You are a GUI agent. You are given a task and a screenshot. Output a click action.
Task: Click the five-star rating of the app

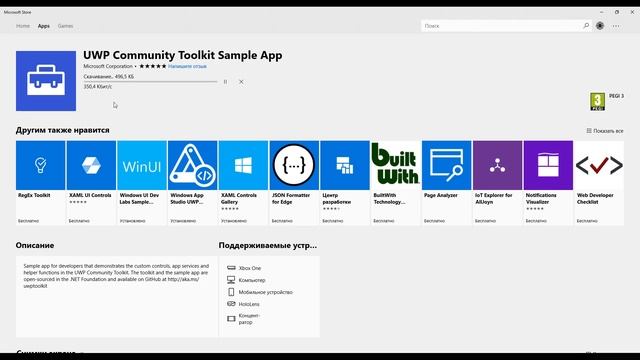pos(153,66)
